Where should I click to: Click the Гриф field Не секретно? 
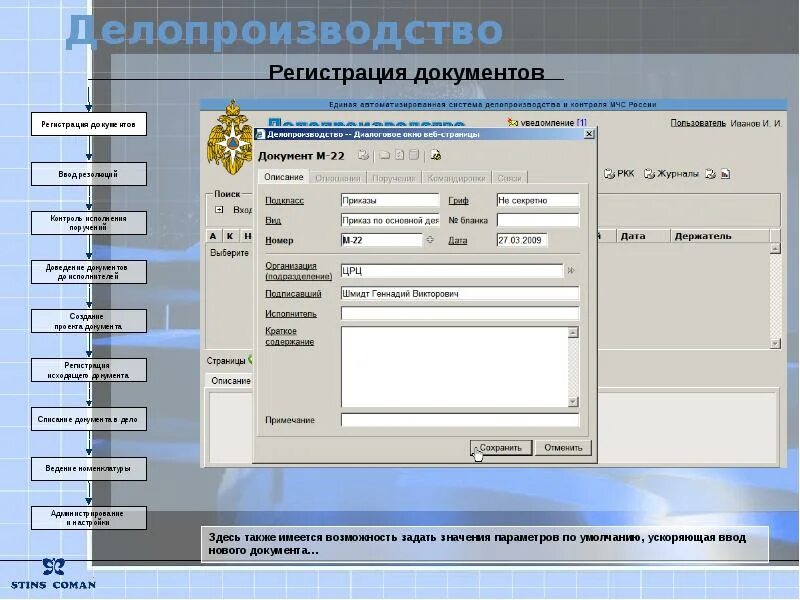[x=538, y=200]
